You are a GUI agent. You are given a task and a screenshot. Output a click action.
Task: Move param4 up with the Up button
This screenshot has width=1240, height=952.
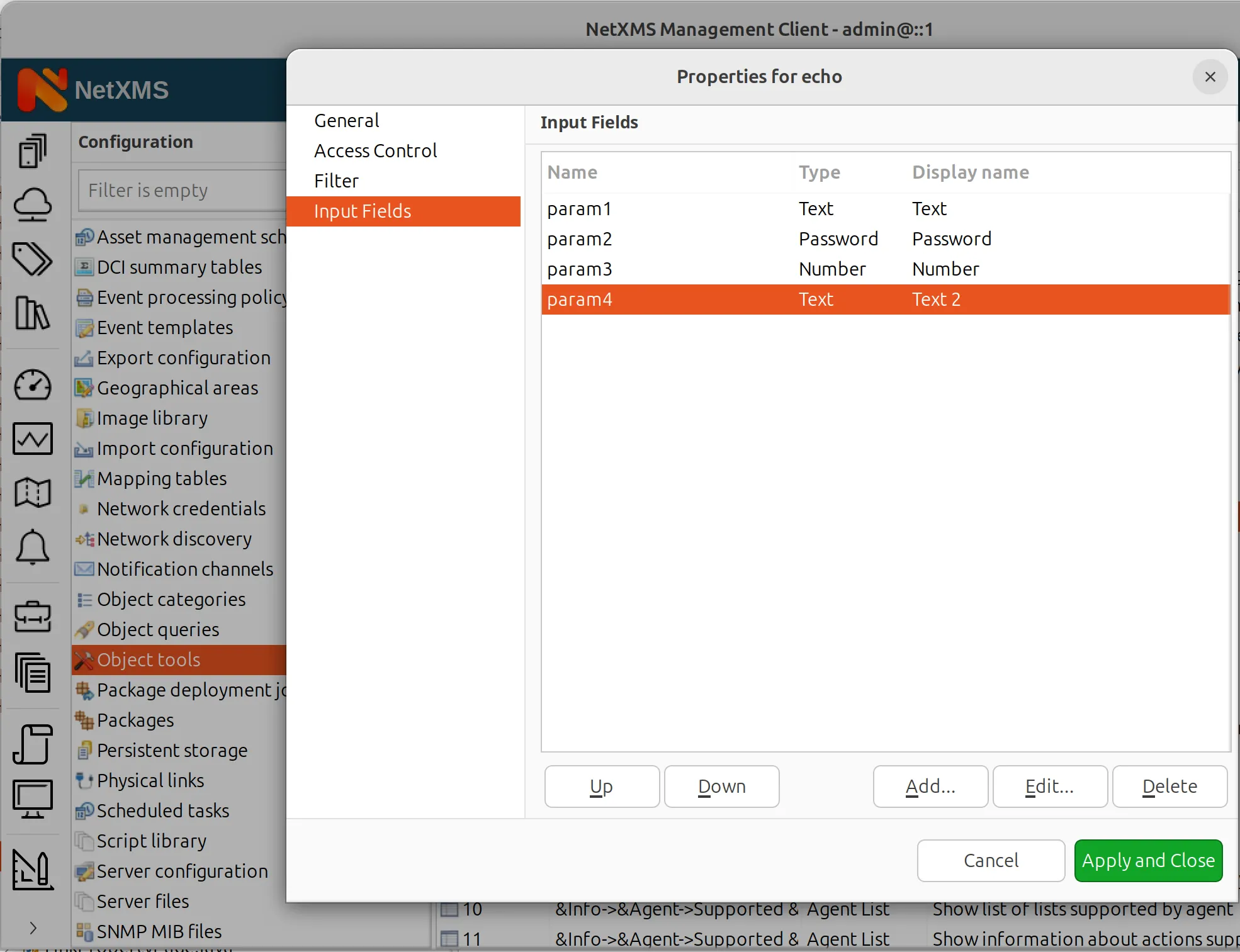tap(601, 787)
